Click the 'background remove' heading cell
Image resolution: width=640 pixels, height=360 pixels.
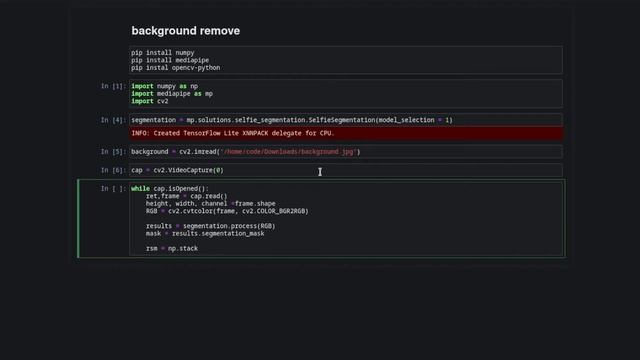coord(186,31)
